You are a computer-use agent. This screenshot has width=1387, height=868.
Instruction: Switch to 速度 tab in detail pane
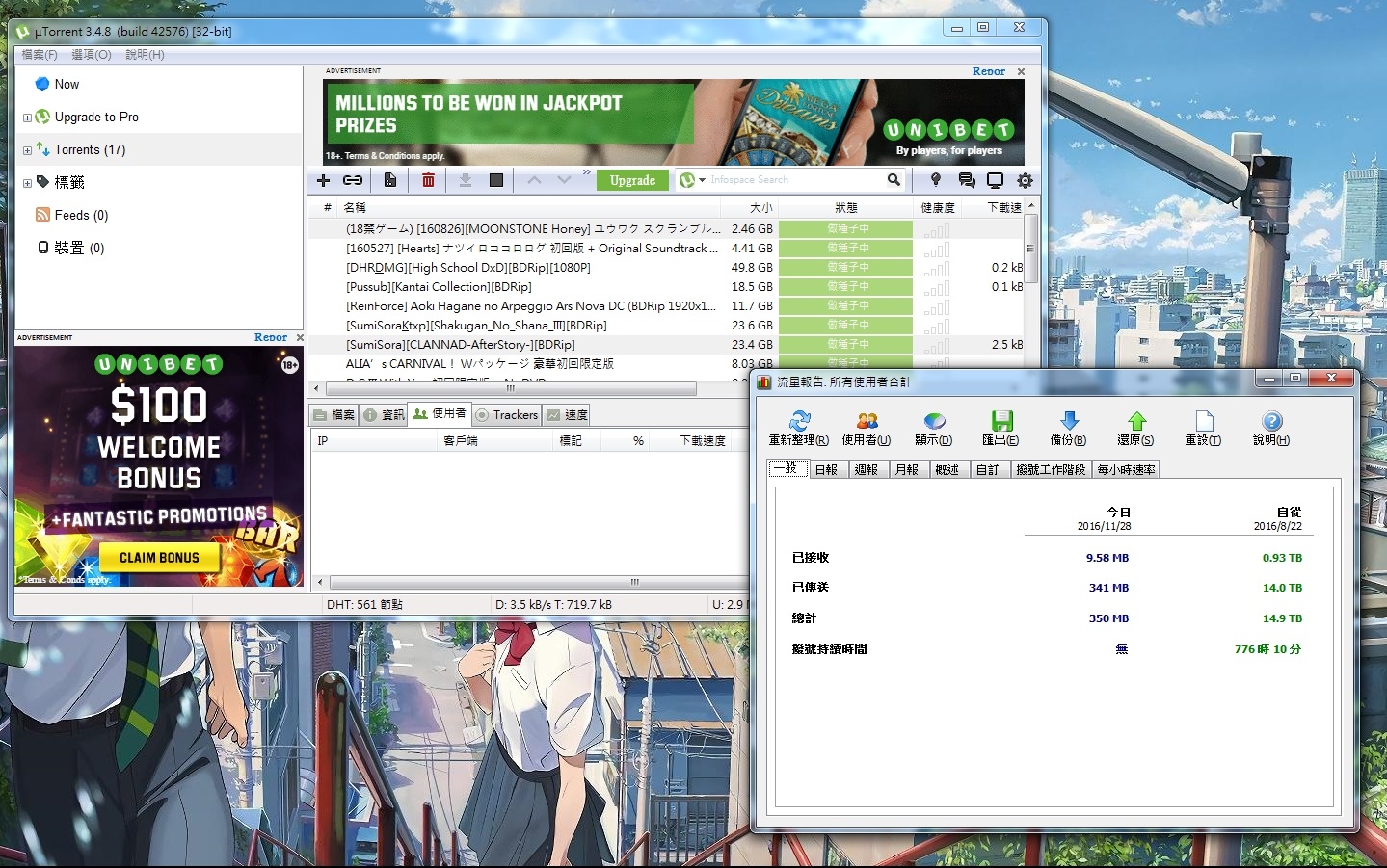(567, 415)
